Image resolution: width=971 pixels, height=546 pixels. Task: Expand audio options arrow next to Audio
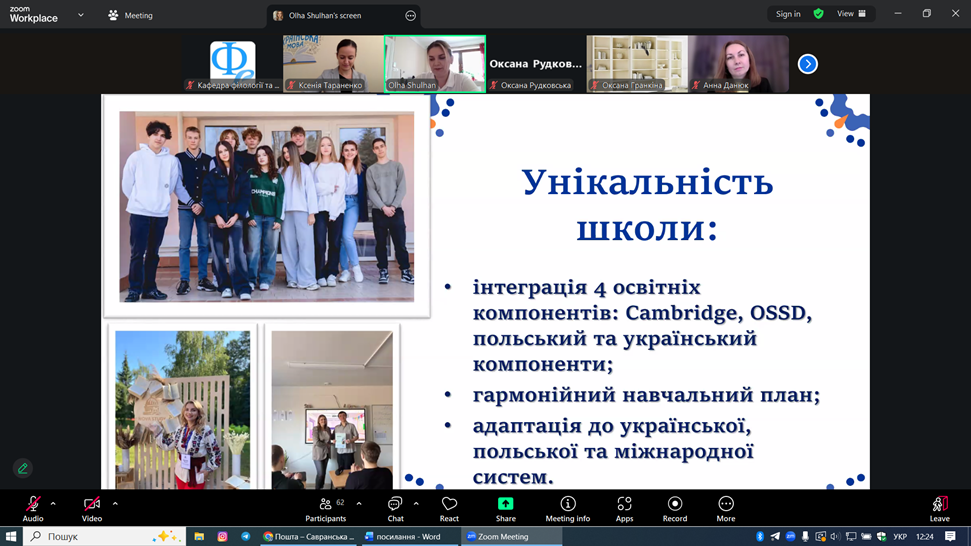pos(53,503)
